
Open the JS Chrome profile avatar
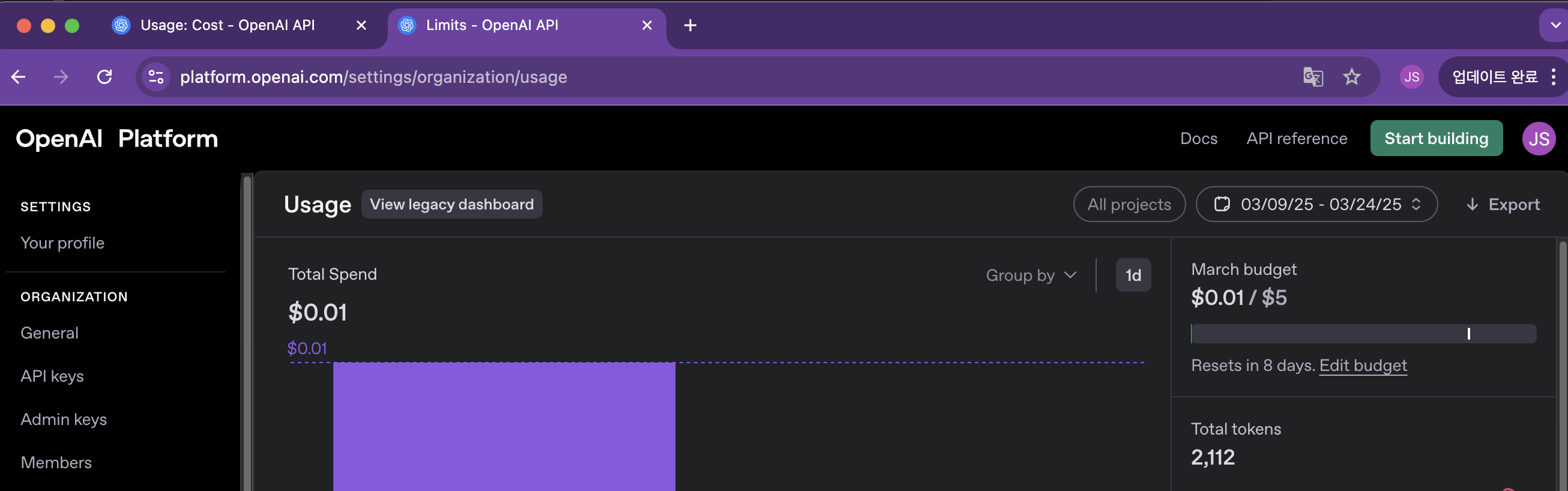pos(1411,77)
